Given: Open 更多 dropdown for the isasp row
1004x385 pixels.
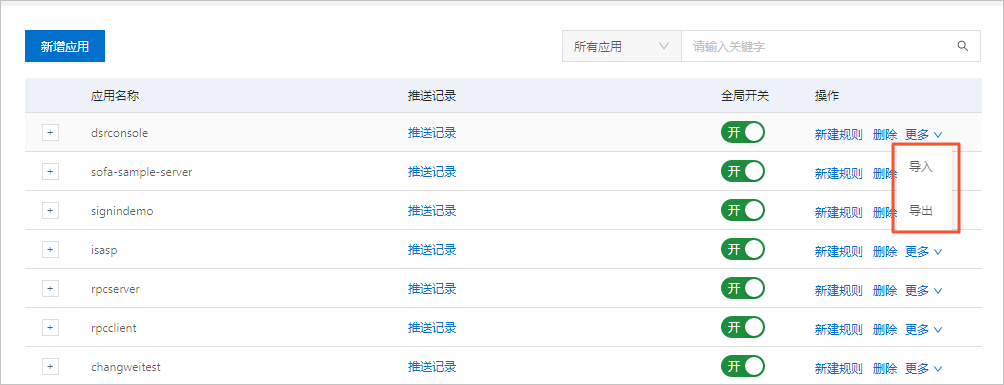Looking at the screenshot, I should 923,252.
